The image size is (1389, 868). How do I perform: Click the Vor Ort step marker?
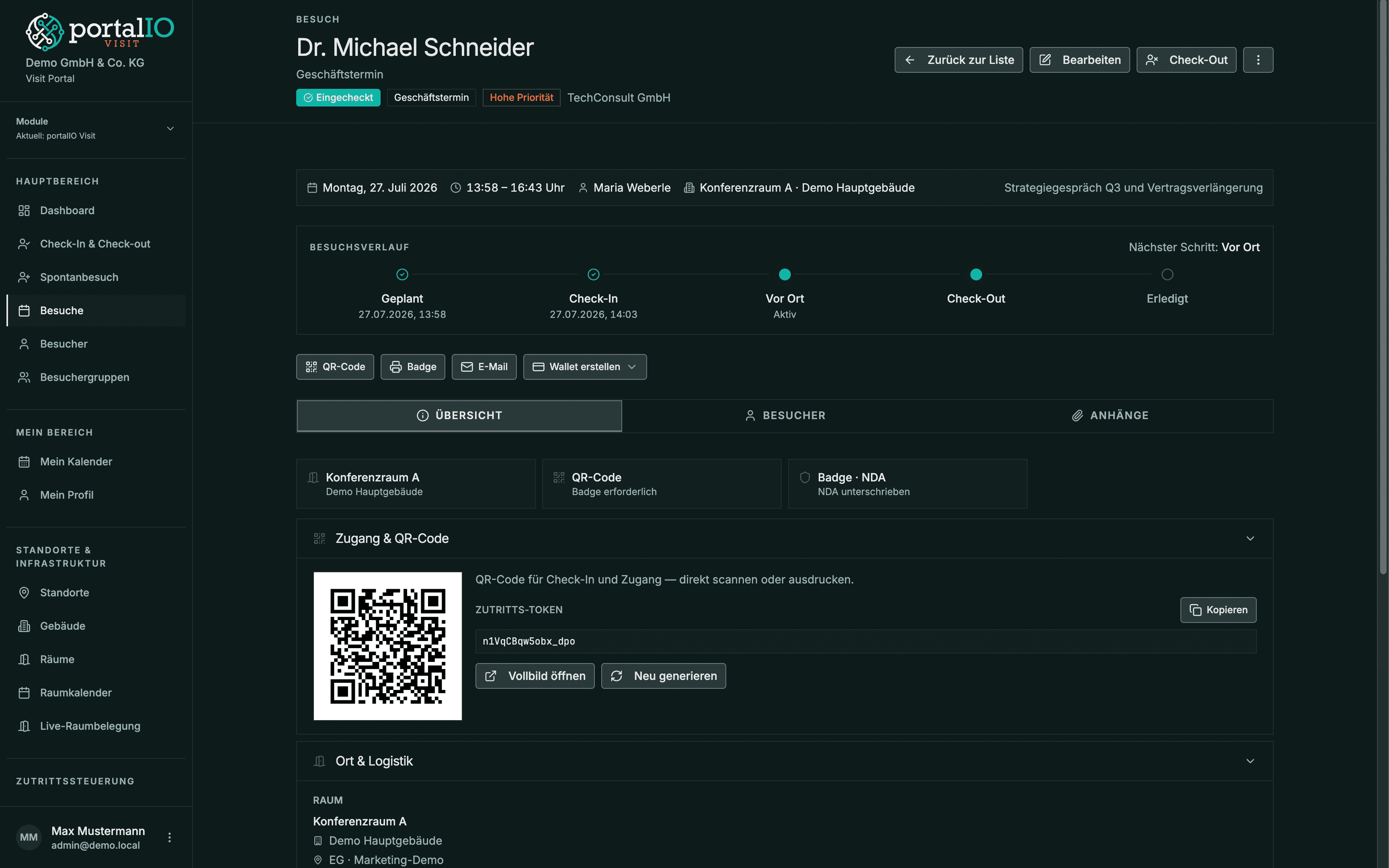click(x=785, y=274)
